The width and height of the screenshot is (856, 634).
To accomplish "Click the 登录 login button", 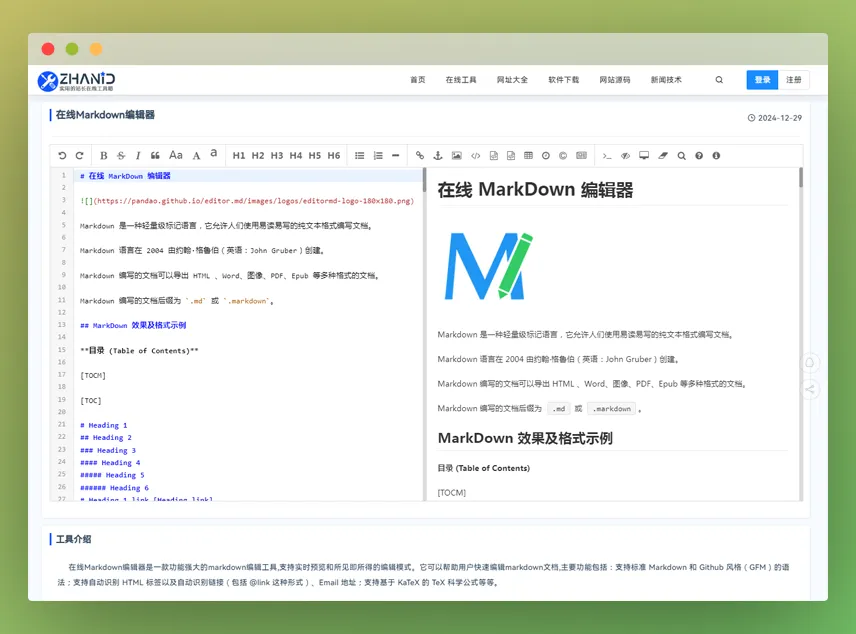I will coord(762,79).
